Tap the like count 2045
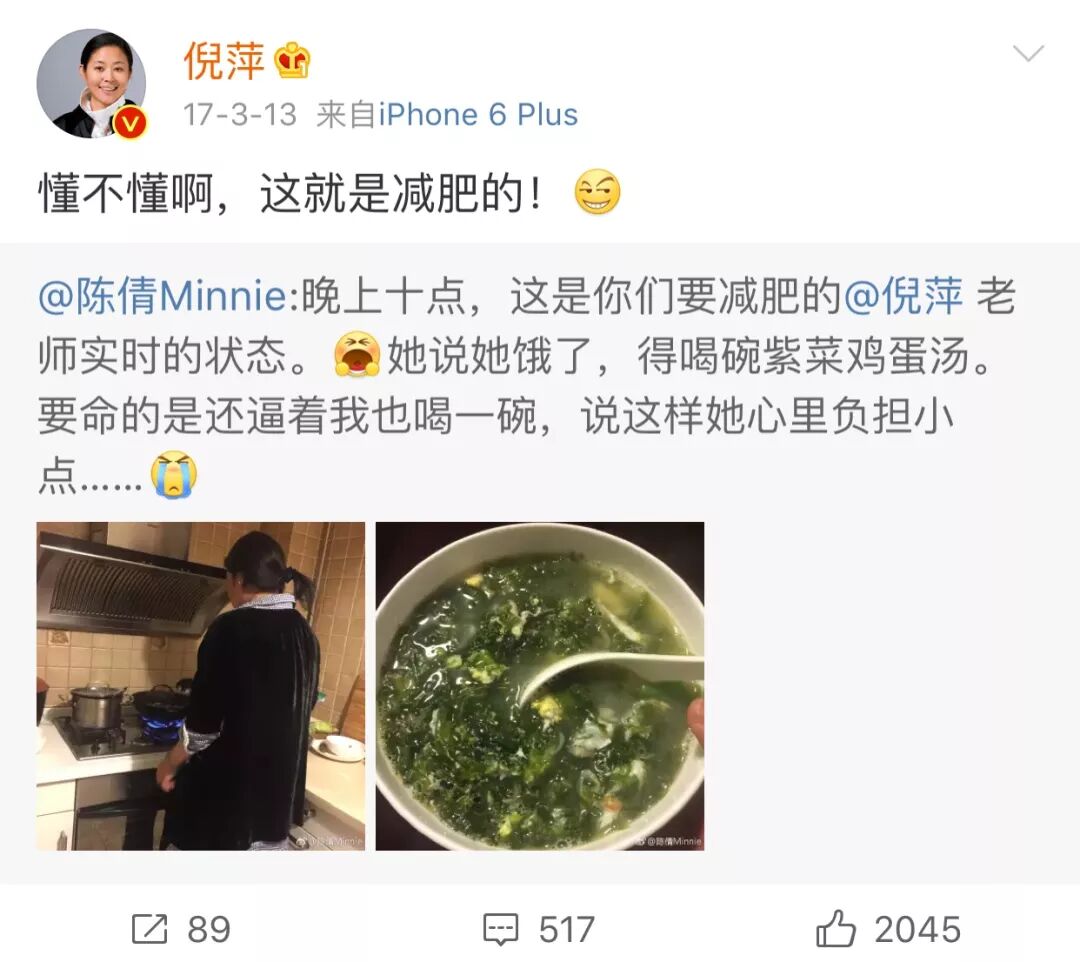Screen dimensions: 1080x962 (x=917, y=930)
